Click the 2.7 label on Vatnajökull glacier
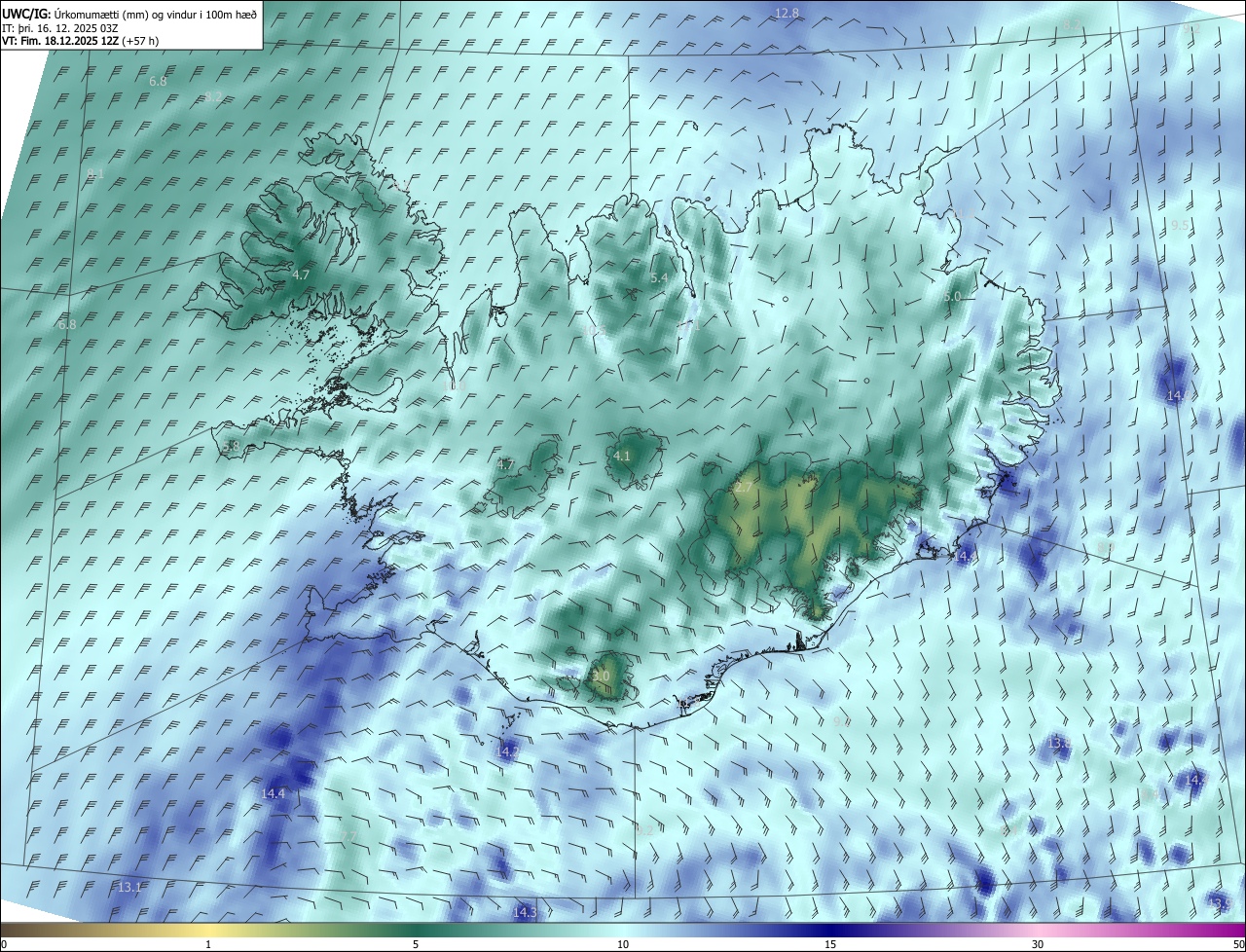Image resolution: width=1246 pixels, height=952 pixels. pyautogui.click(x=743, y=487)
